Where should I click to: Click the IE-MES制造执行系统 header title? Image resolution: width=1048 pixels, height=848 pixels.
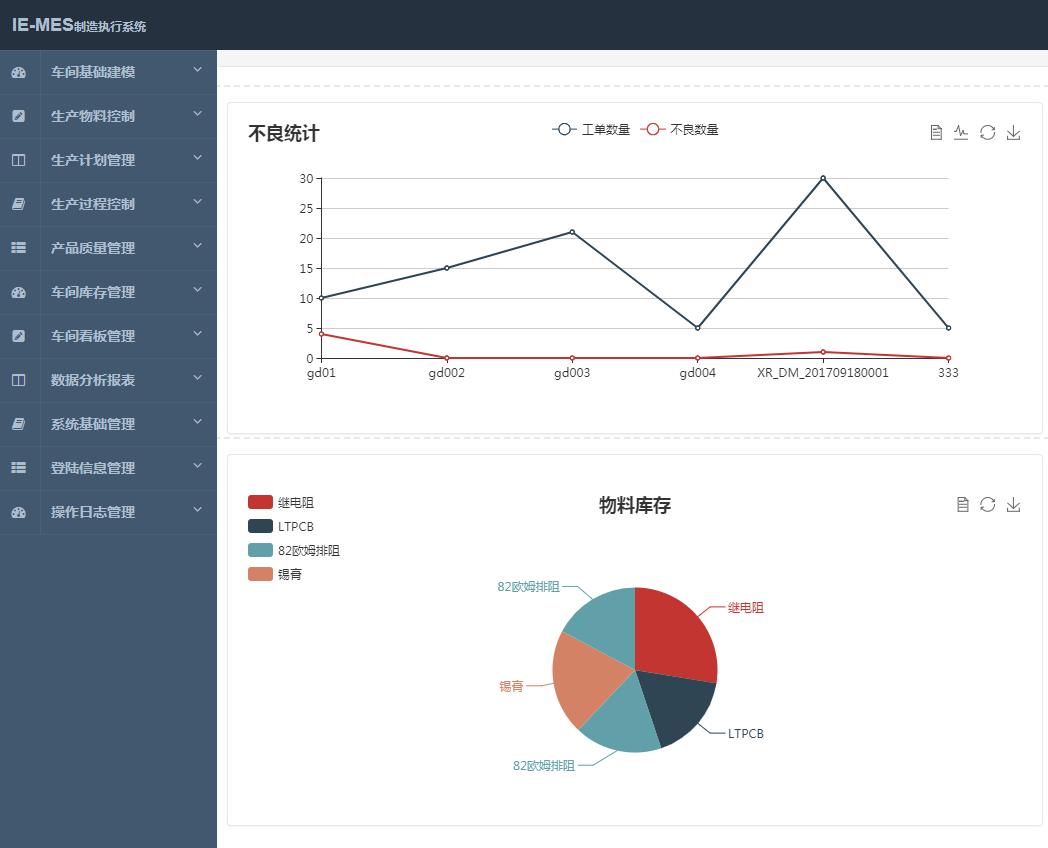[79, 25]
